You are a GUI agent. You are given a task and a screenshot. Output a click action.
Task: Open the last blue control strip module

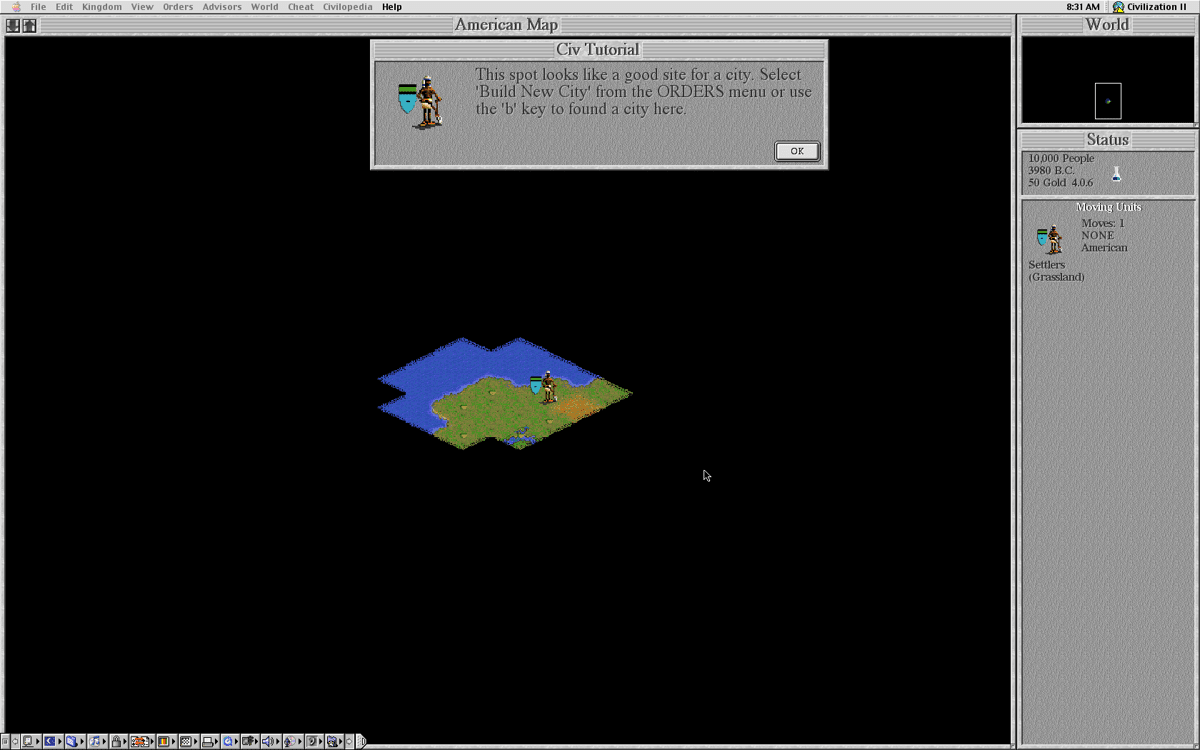[334, 742]
